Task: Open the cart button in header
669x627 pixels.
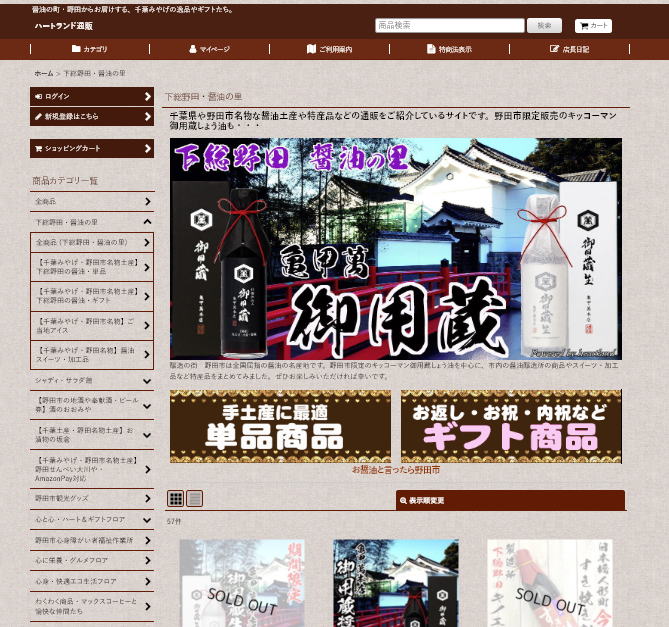Action: 593,26
